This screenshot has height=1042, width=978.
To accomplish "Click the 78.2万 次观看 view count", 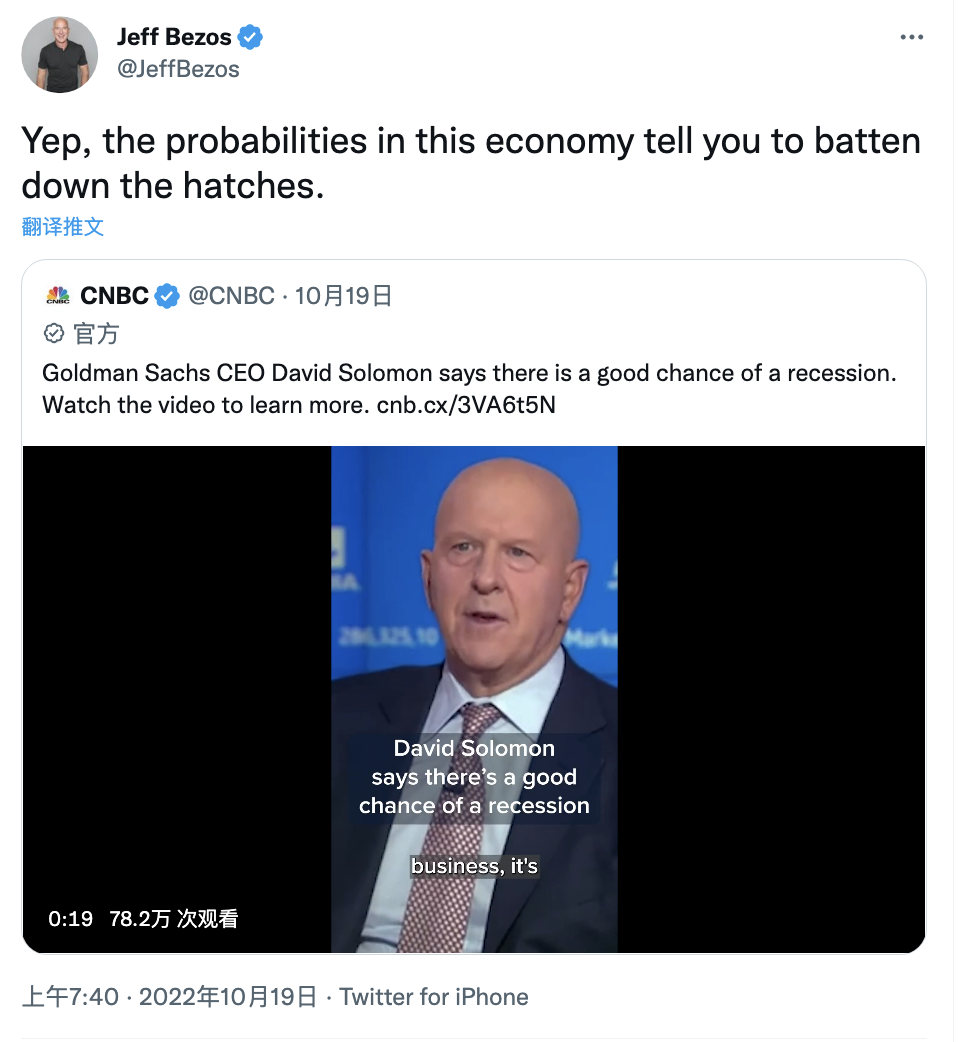I will [173, 919].
